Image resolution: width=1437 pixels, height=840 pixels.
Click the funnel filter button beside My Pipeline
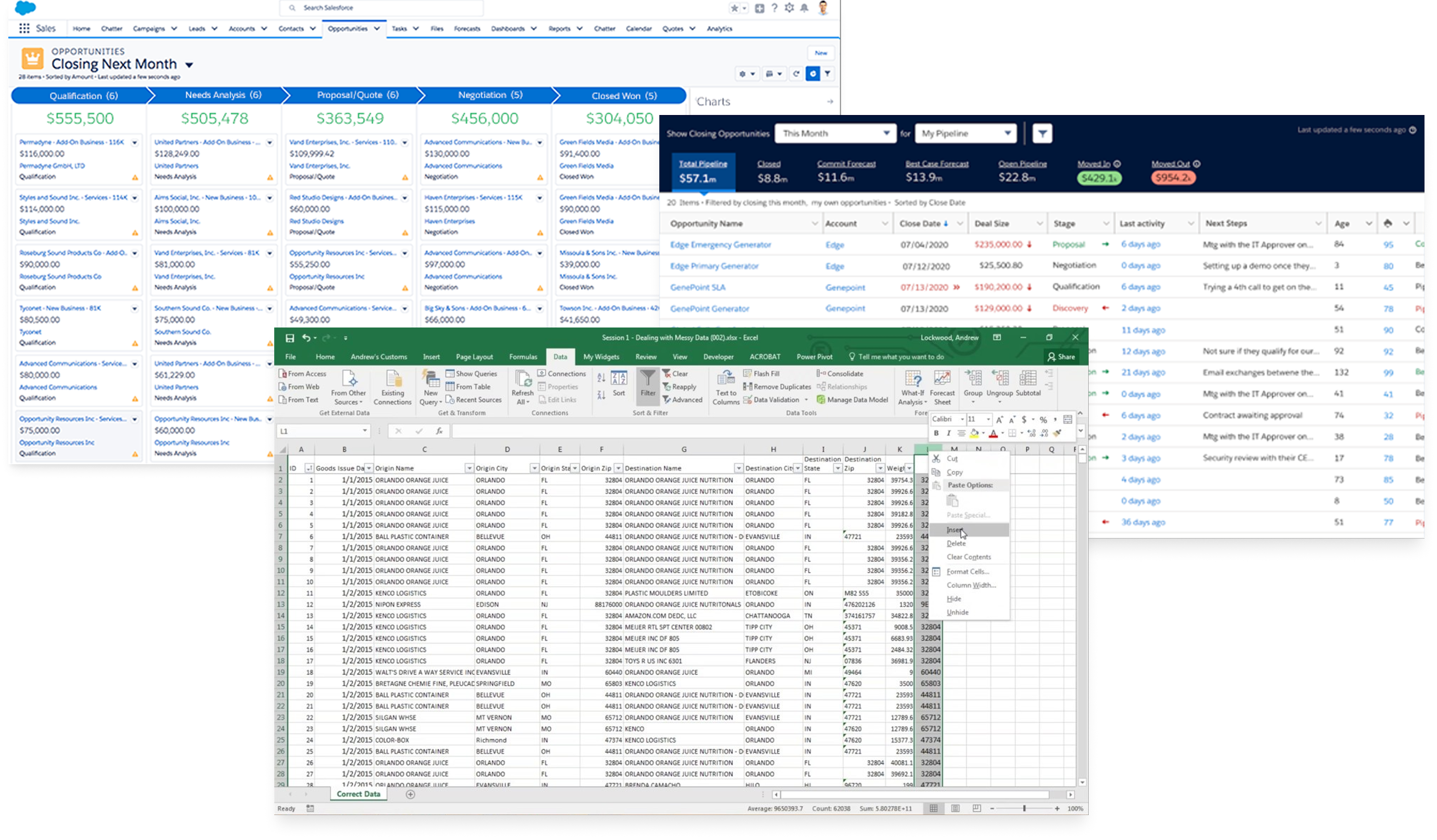click(1042, 133)
